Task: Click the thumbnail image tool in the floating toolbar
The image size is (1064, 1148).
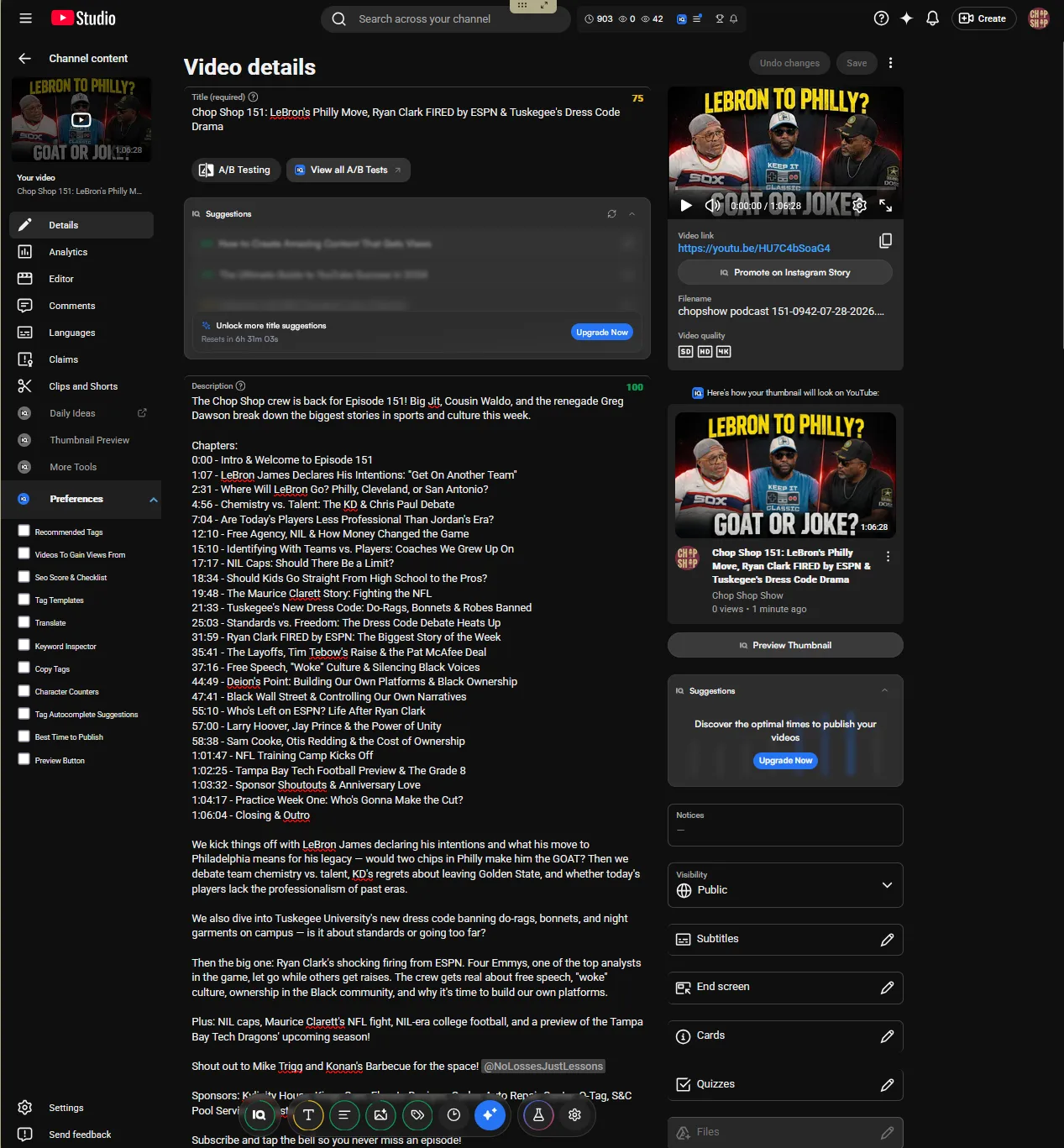Action: (380, 1114)
